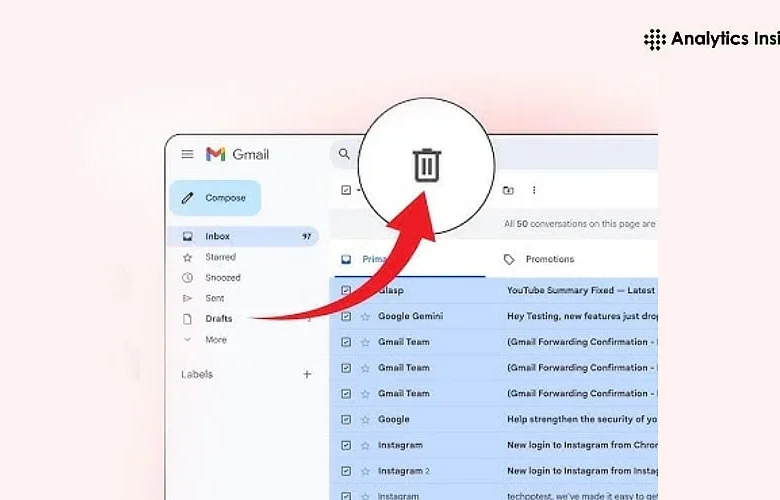Switch to the Promotions tab

(550, 259)
